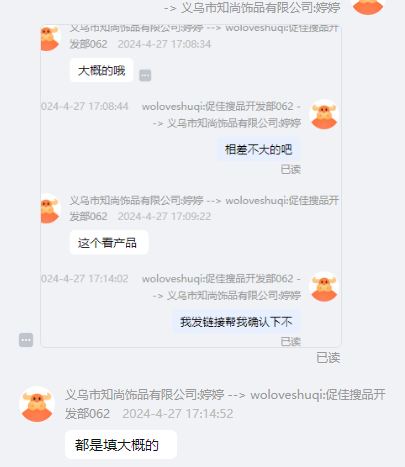Click the sender avatar beside 相差不大的吧
Image resolution: width=405 pixels, height=467 pixels.
click(x=324, y=114)
